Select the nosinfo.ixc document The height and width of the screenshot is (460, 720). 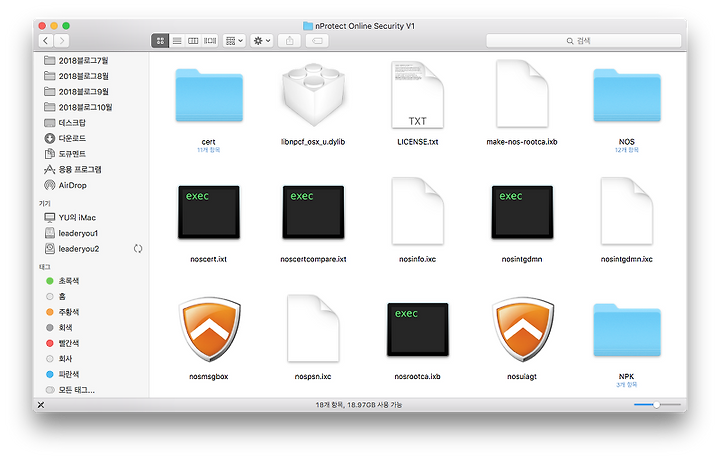(x=417, y=211)
